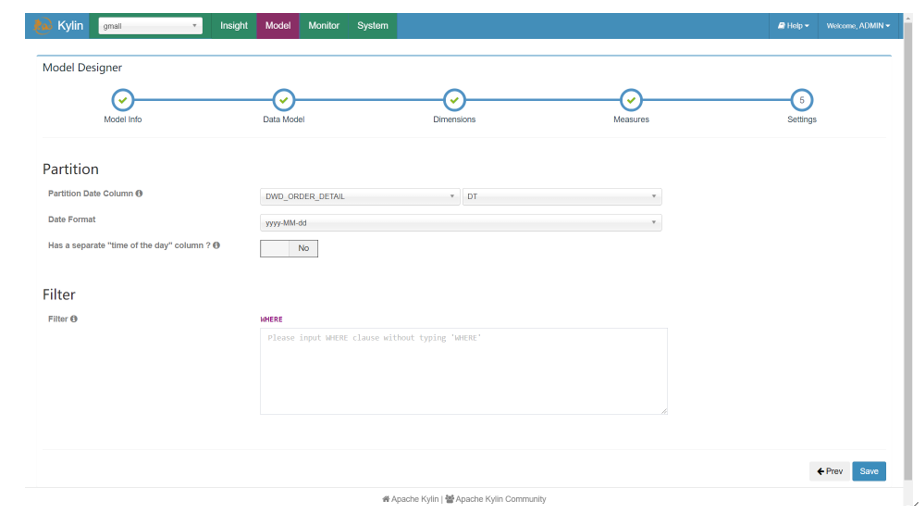Open the gmall project dropdown
920x506 pixels.
(x=150, y=26)
